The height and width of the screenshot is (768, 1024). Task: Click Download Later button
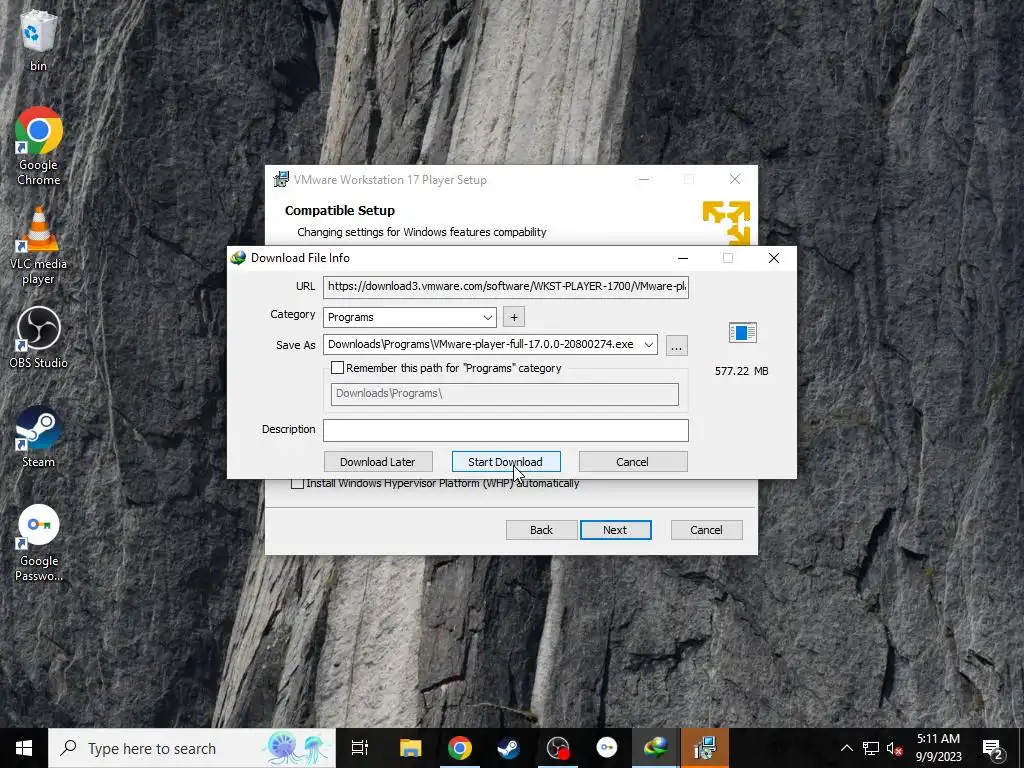point(378,462)
